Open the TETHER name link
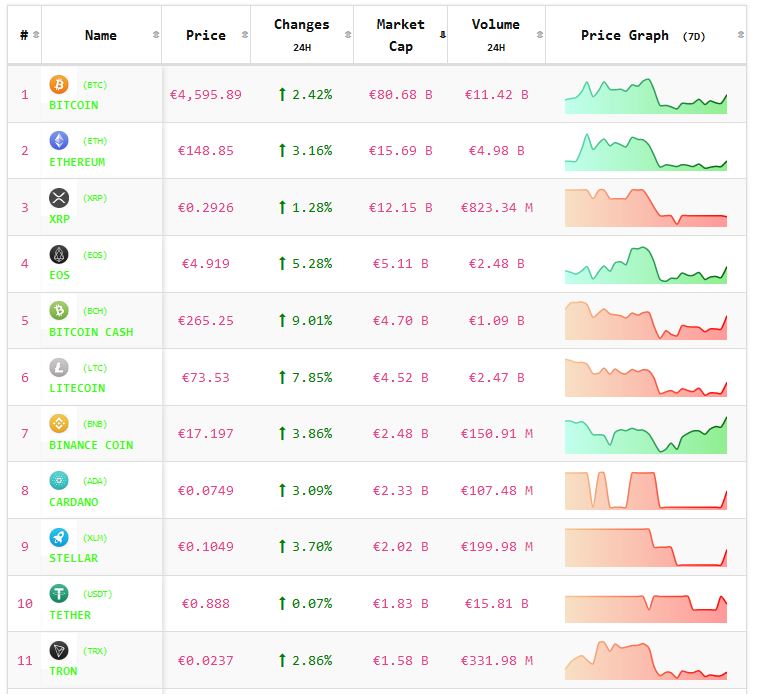757x694 pixels. pos(70,615)
